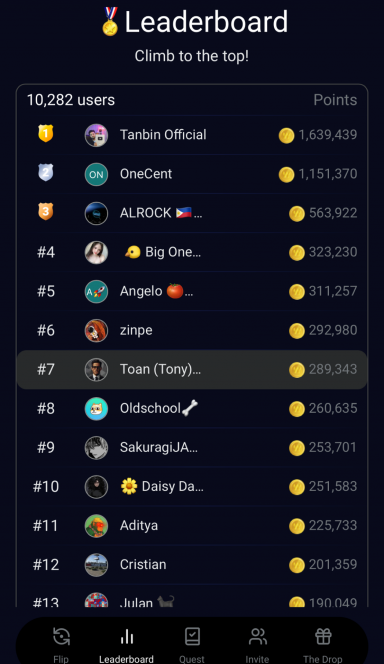Open OneCent's ON profile avatar

(x=96, y=174)
